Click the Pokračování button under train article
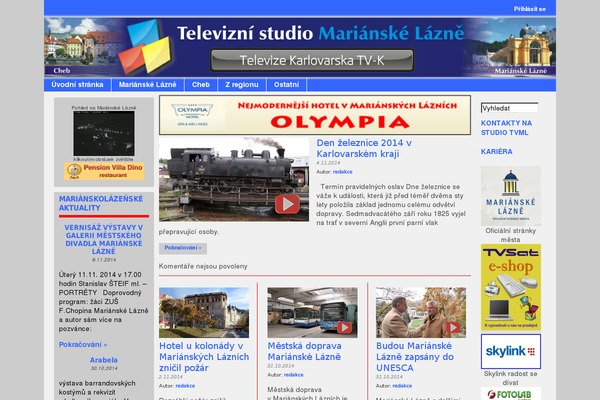 pyautogui.click(x=183, y=248)
